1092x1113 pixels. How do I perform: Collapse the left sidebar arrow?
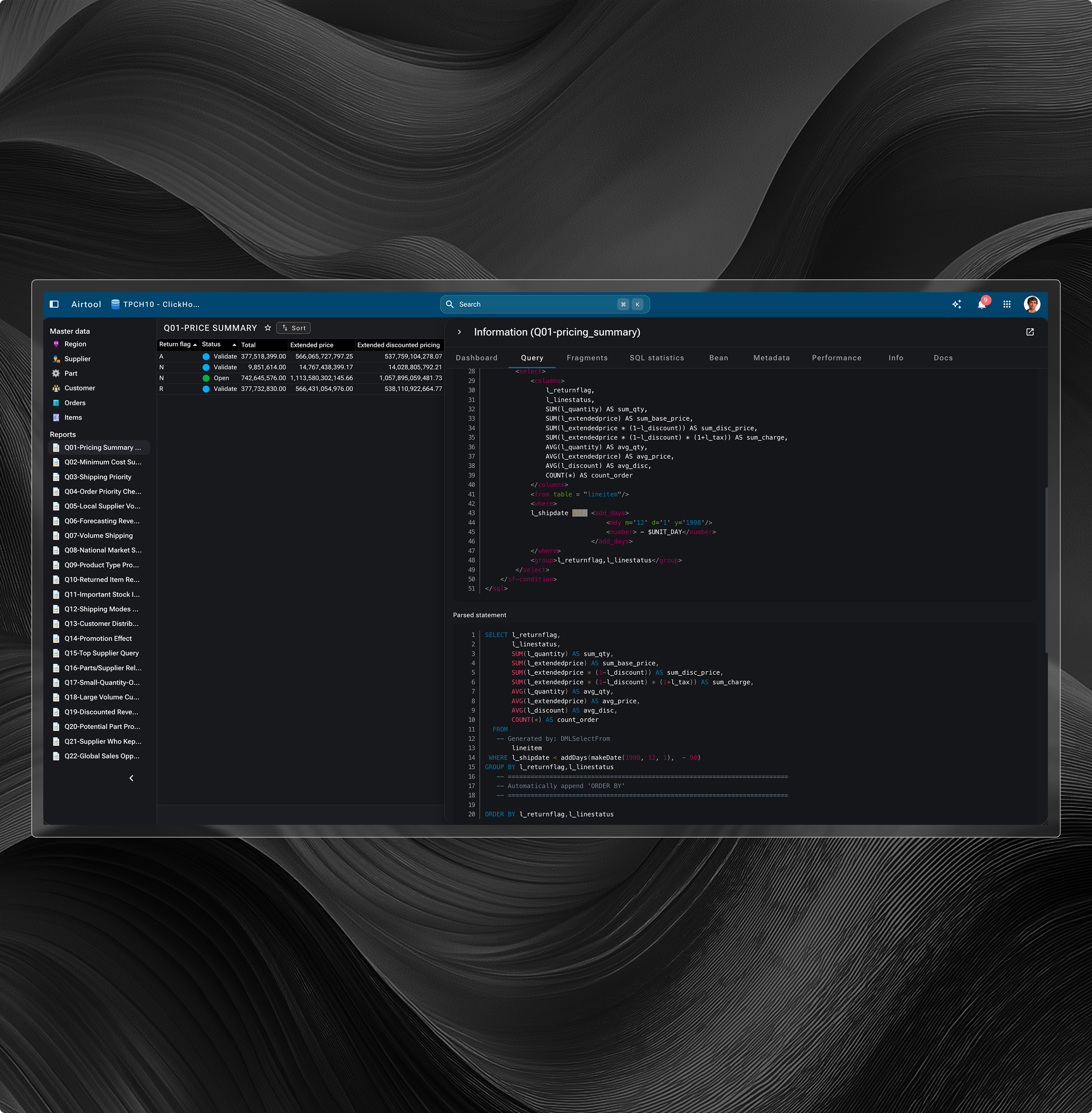pyautogui.click(x=132, y=778)
